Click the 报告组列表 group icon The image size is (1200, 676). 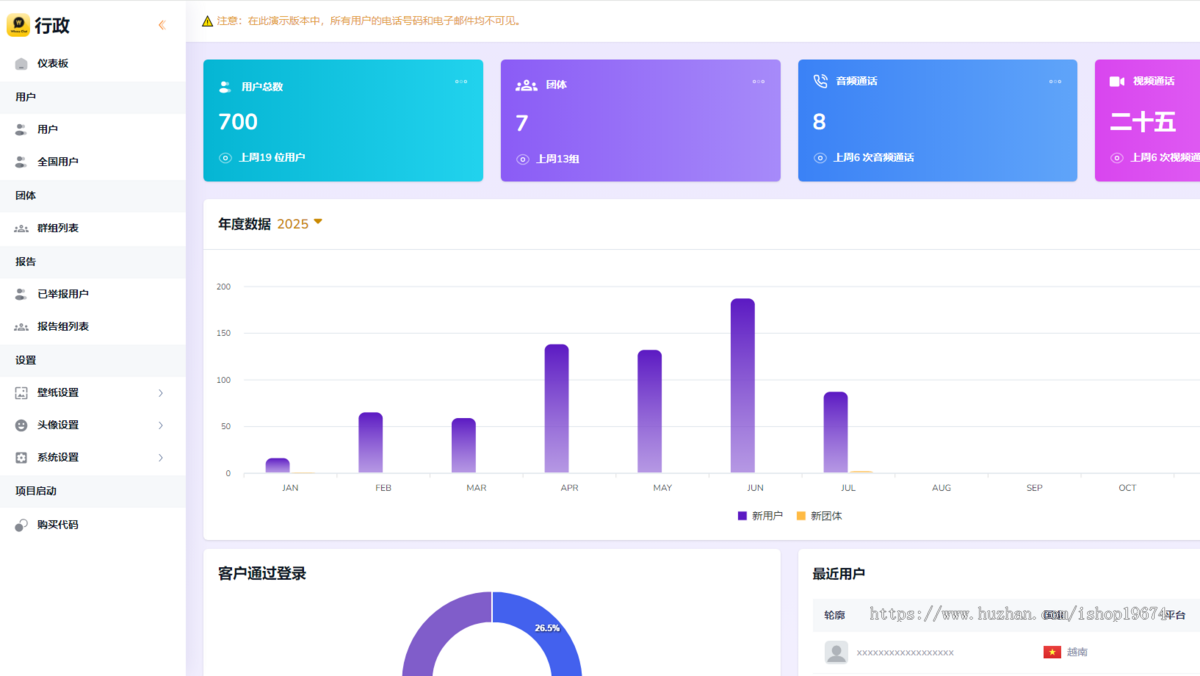click(x=21, y=327)
